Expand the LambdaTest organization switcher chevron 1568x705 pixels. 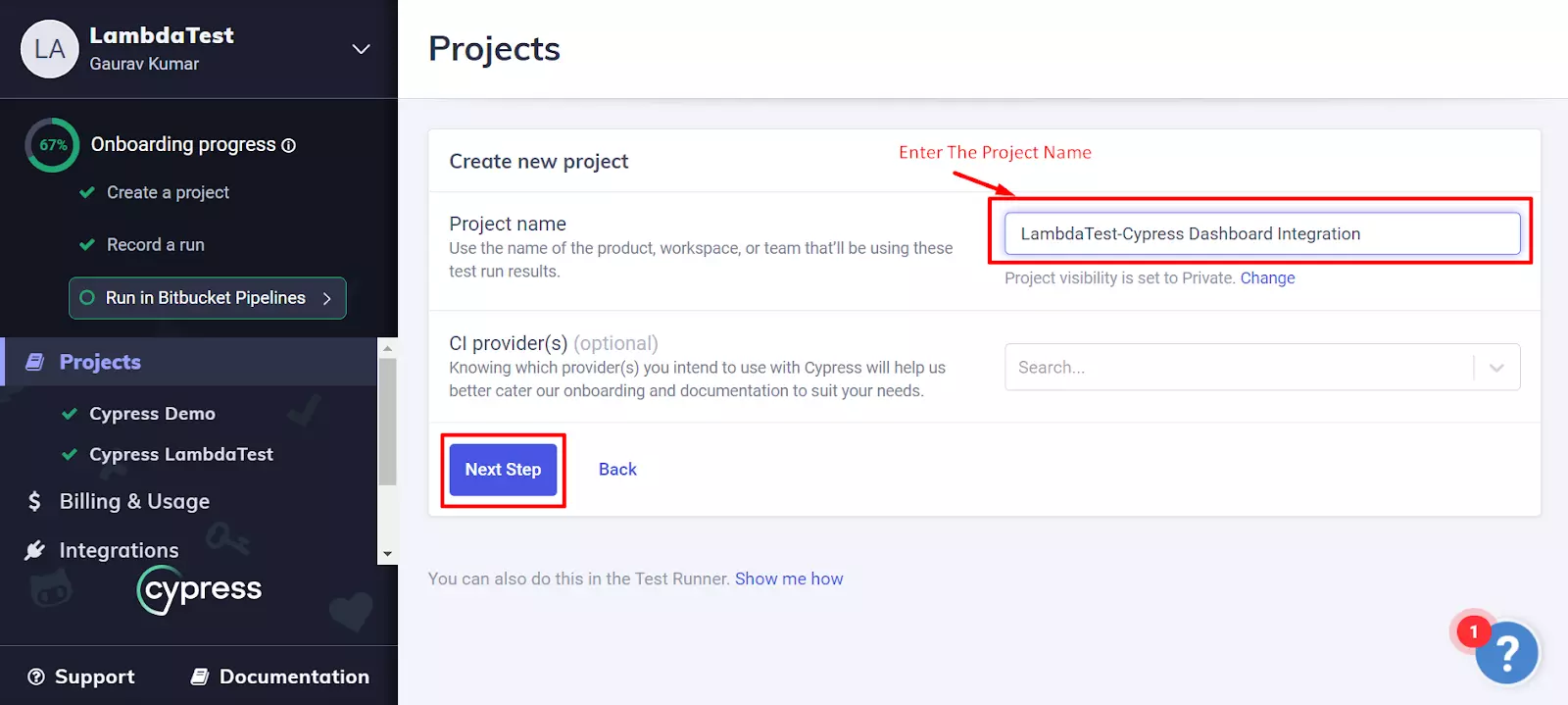(x=361, y=49)
